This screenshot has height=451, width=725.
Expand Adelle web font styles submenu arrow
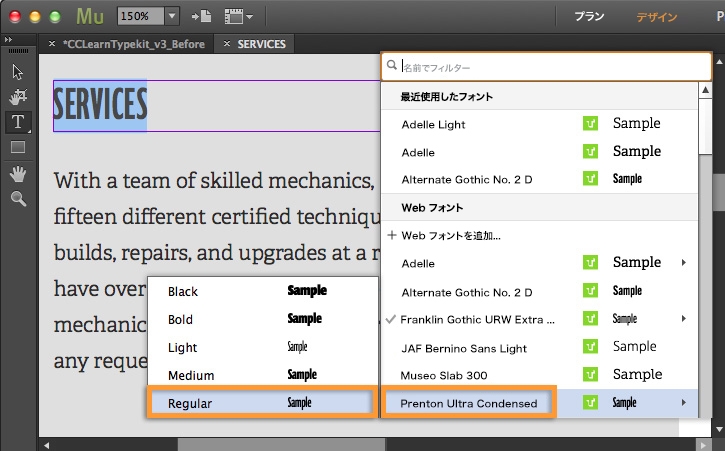[x=683, y=263]
